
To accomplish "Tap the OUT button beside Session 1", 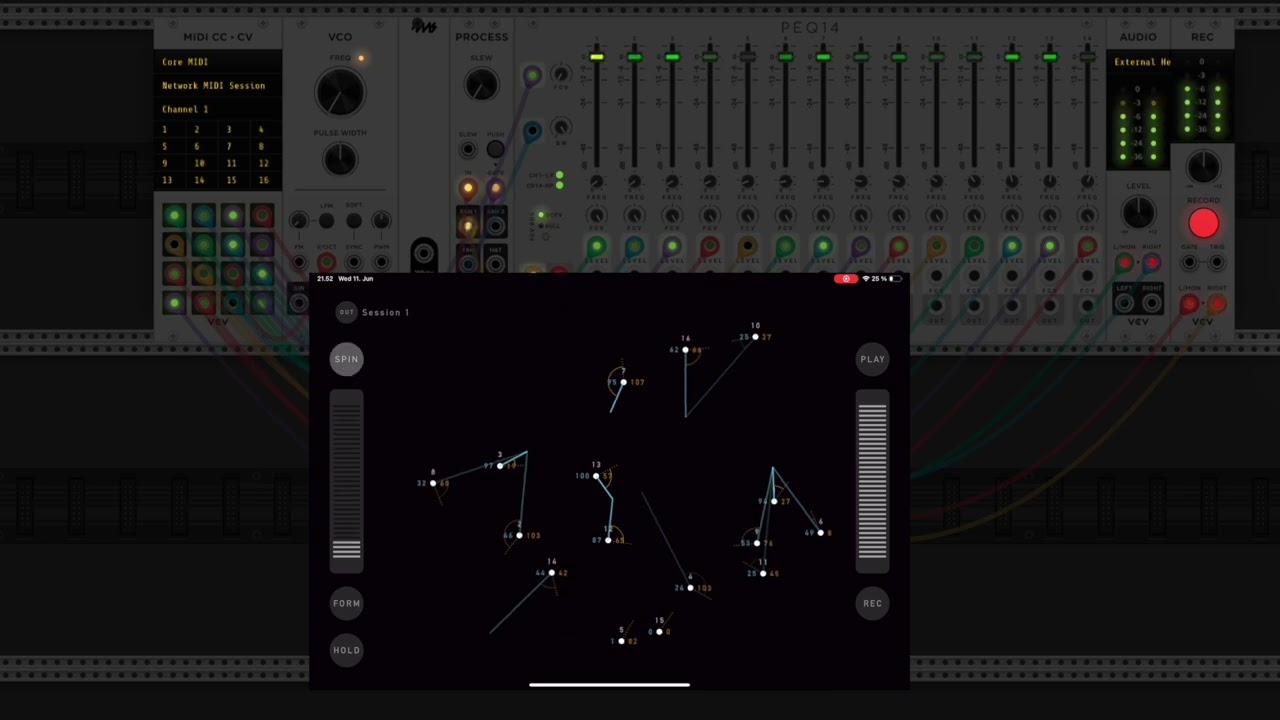I will (x=346, y=312).
